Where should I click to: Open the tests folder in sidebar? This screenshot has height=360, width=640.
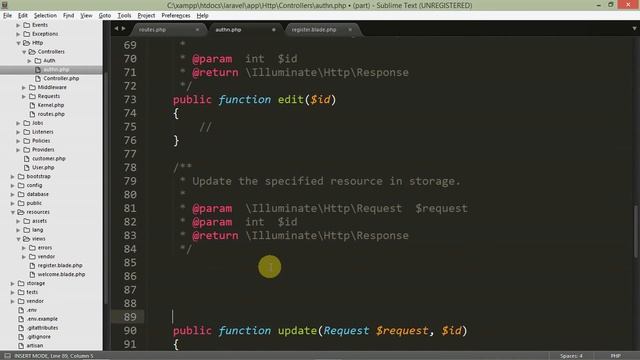(32, 292)
